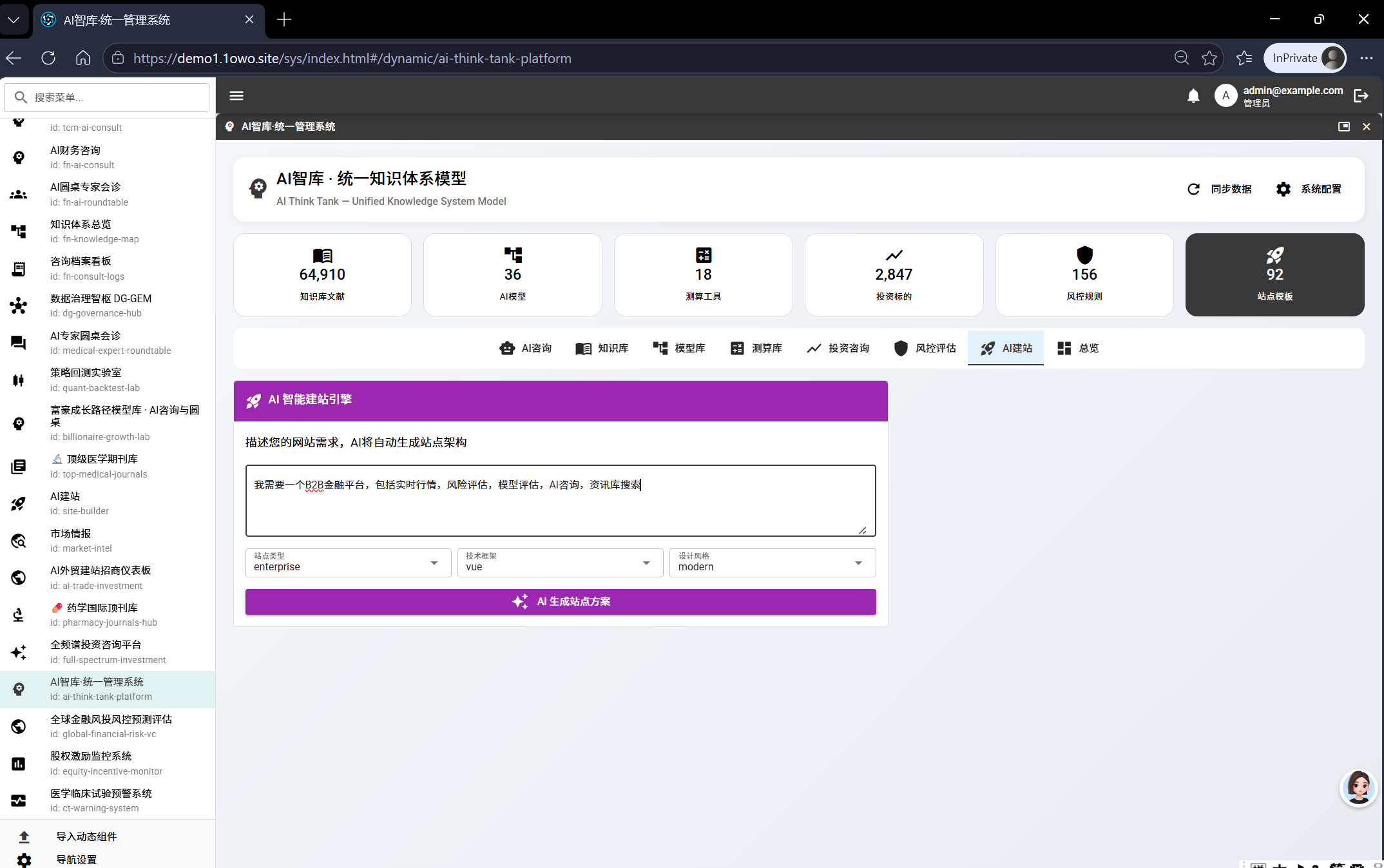Switch to the 测算库 tab

(756, 349)
